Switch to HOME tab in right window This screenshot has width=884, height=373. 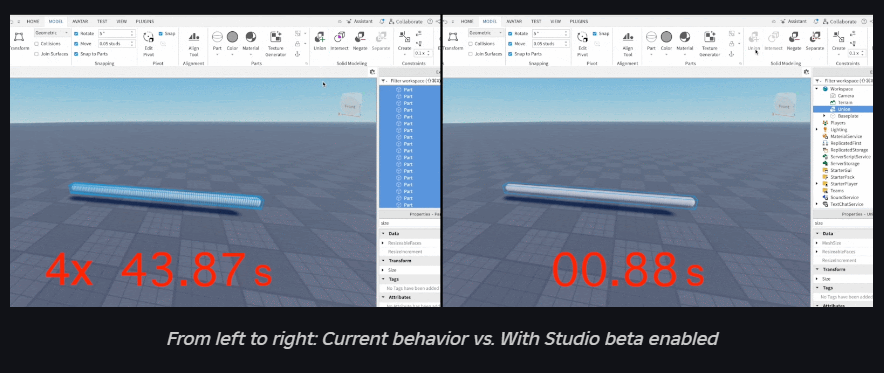pos(467,21)
